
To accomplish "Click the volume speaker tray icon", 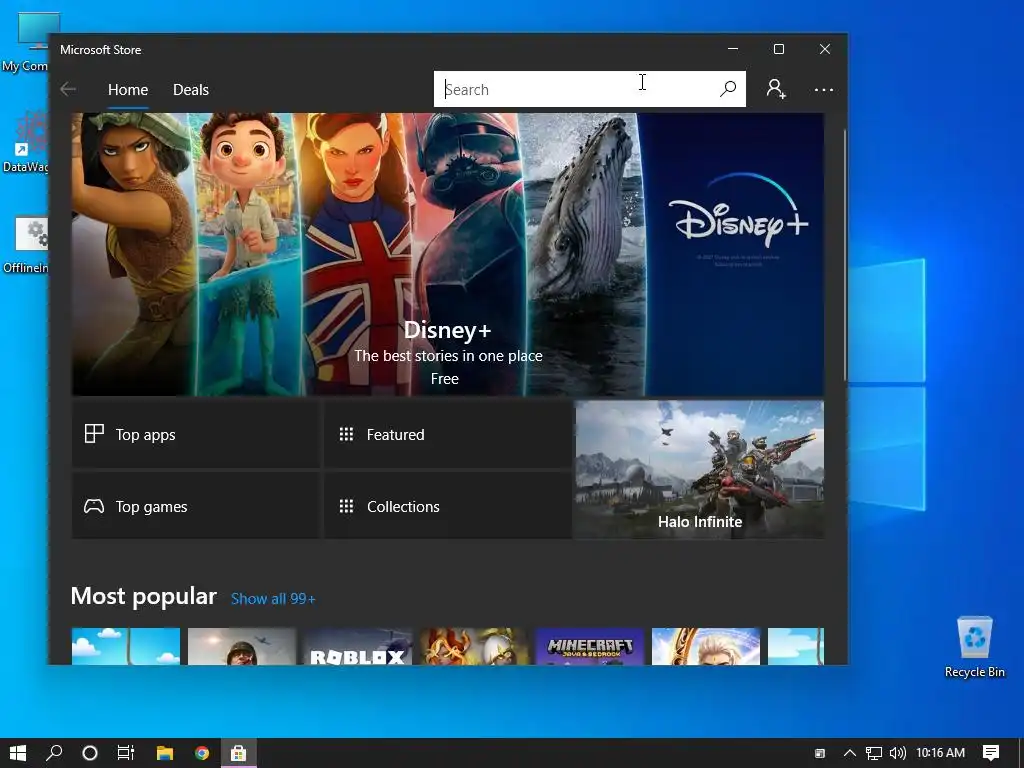I will point(898,753).
